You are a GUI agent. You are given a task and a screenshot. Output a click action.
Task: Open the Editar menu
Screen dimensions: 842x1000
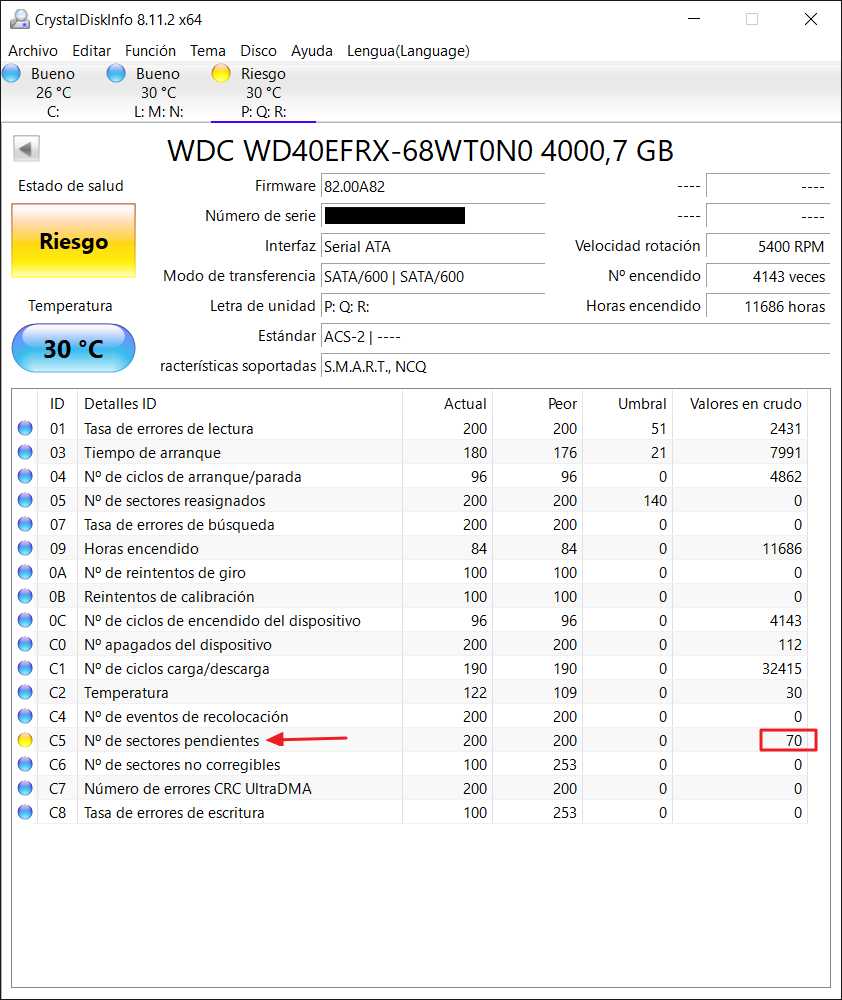coord(91,50)
